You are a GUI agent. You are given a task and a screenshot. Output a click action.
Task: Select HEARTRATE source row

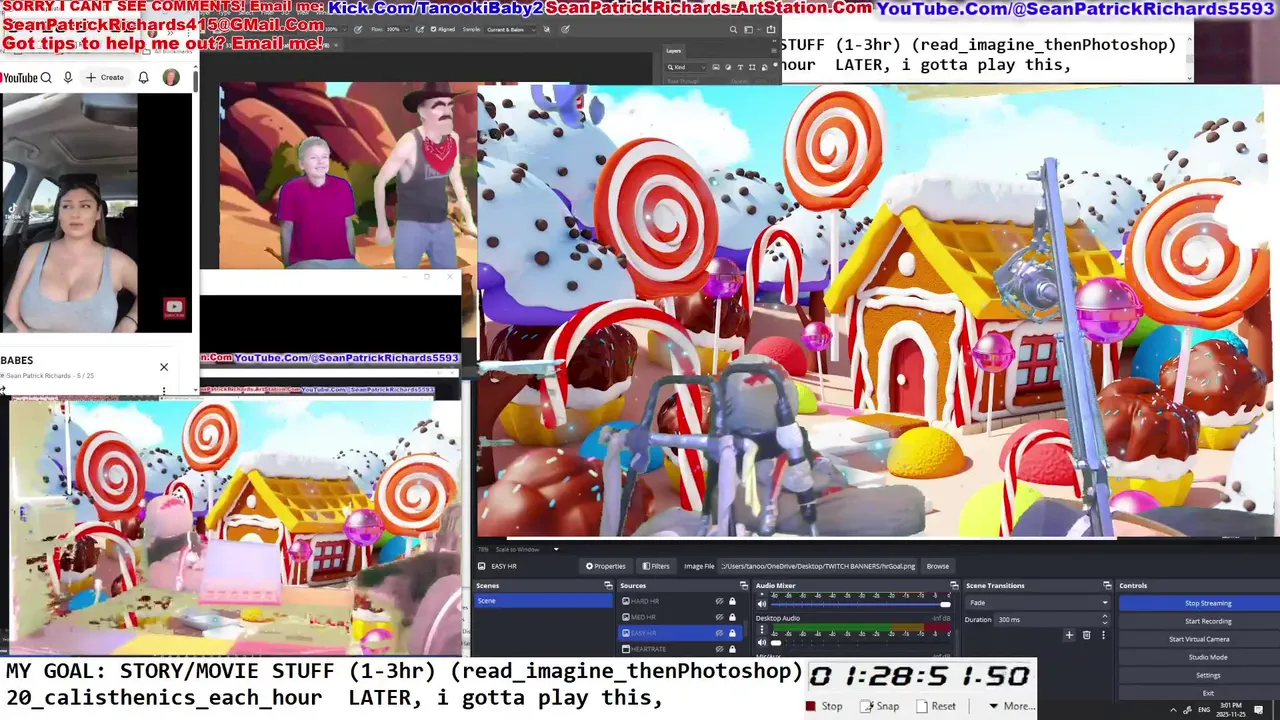click(x=680, y=649)
